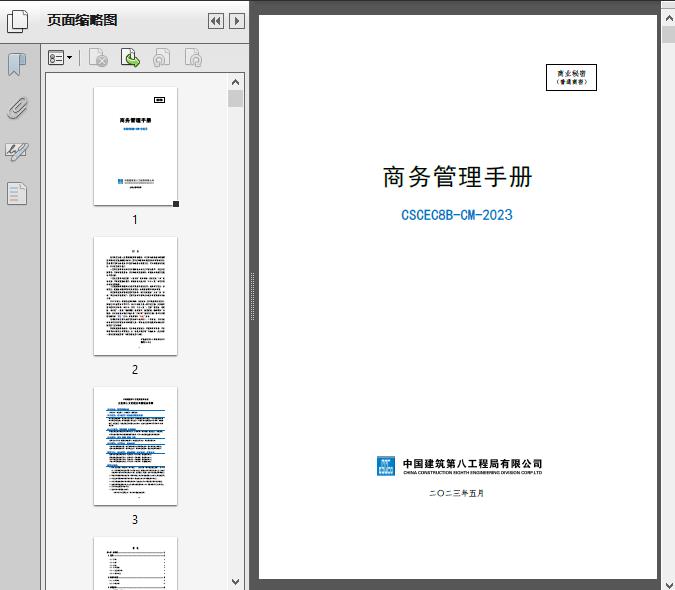Select page 3 thumbnail

click(135, 446)
